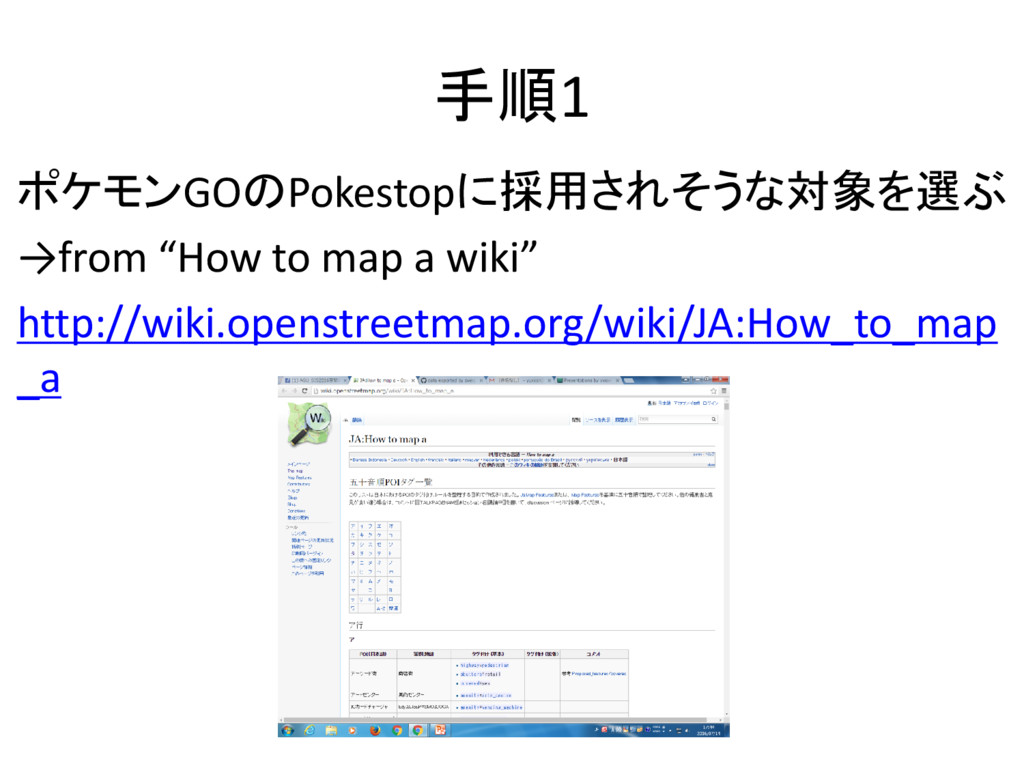1024x768 pixels.
Task: Switch to the GitHub browser tab
Action: [x=451, y=379]
